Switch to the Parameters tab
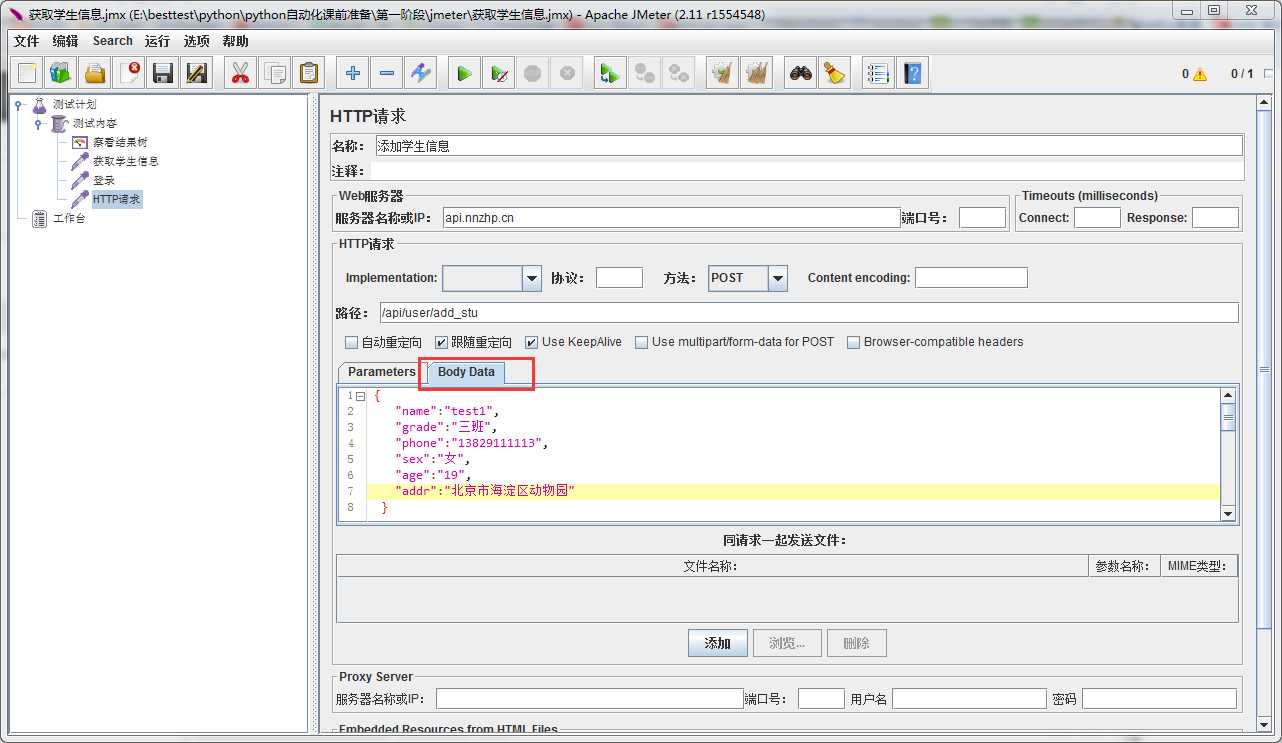Image resolution: width=1282 pixels, height=743 pixels. 382,372
